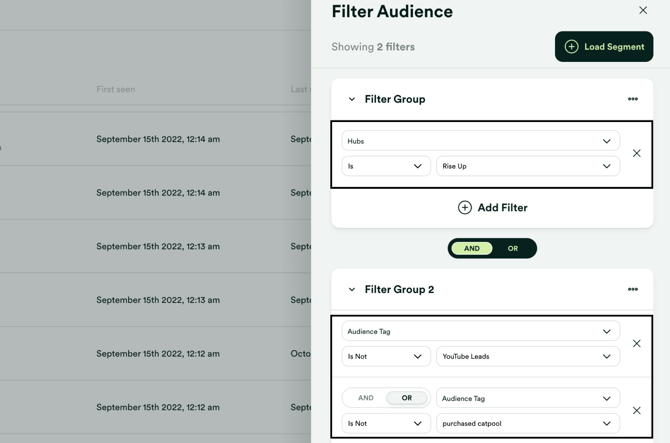670x443 pixels.
Task: Open Filter Group three-dots menu
Action: click(x=633, y=99)
